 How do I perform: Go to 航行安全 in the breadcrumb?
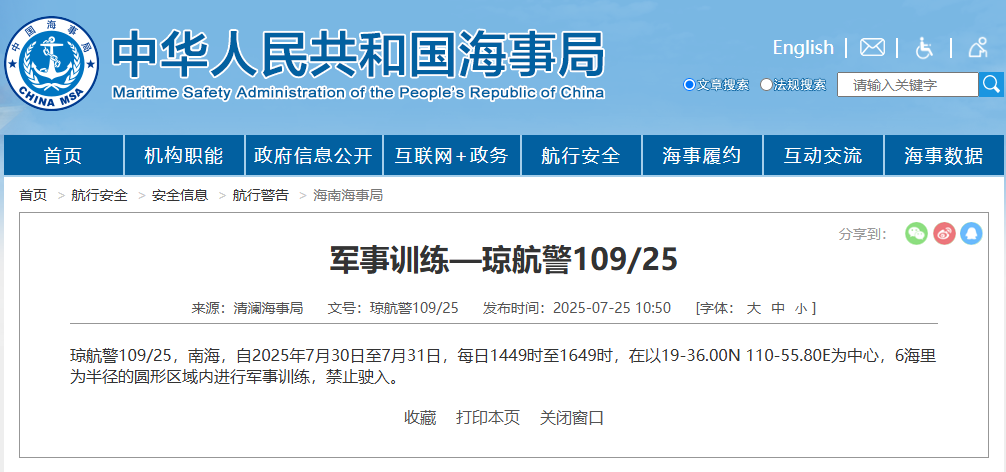click(x=99, y=196)
